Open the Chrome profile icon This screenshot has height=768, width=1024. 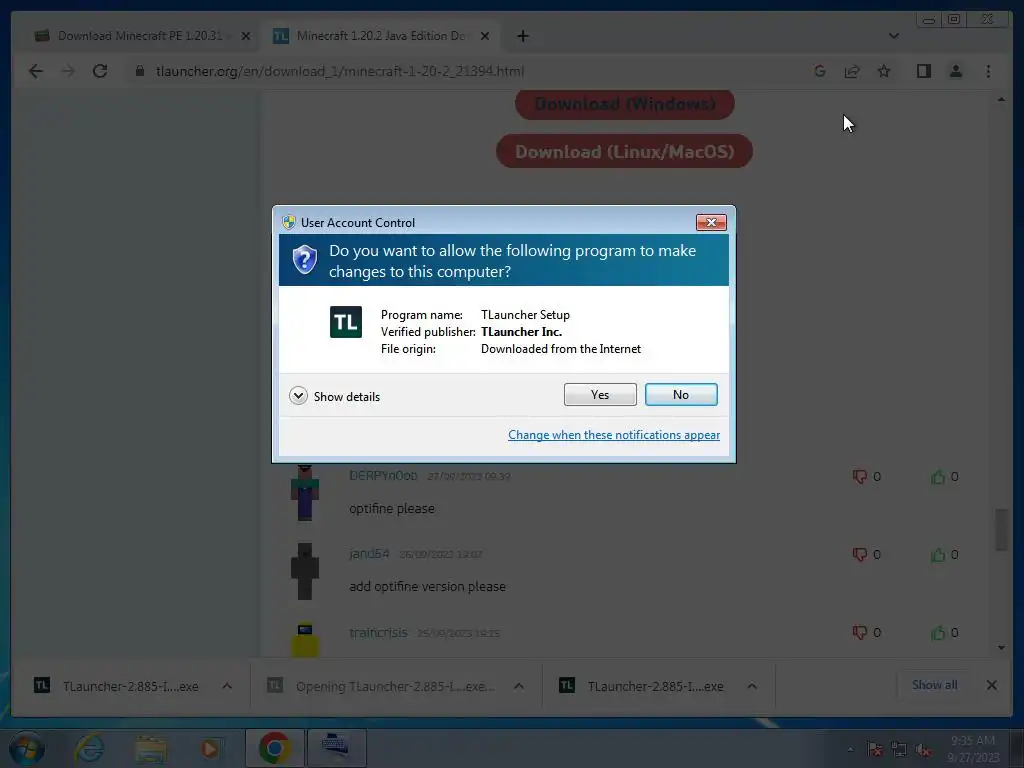(x=955, y=71)
